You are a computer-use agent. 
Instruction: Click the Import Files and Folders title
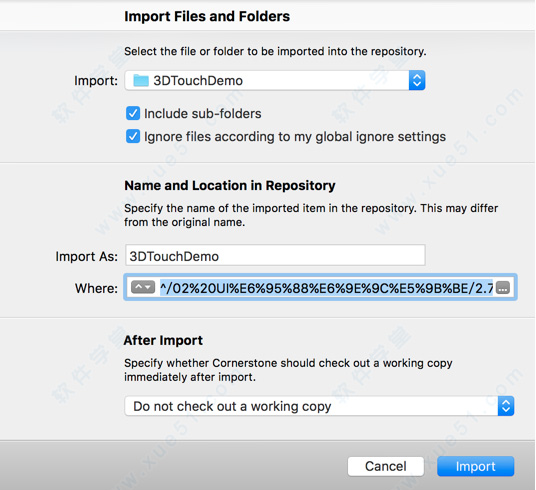click(x=207, y=16)
